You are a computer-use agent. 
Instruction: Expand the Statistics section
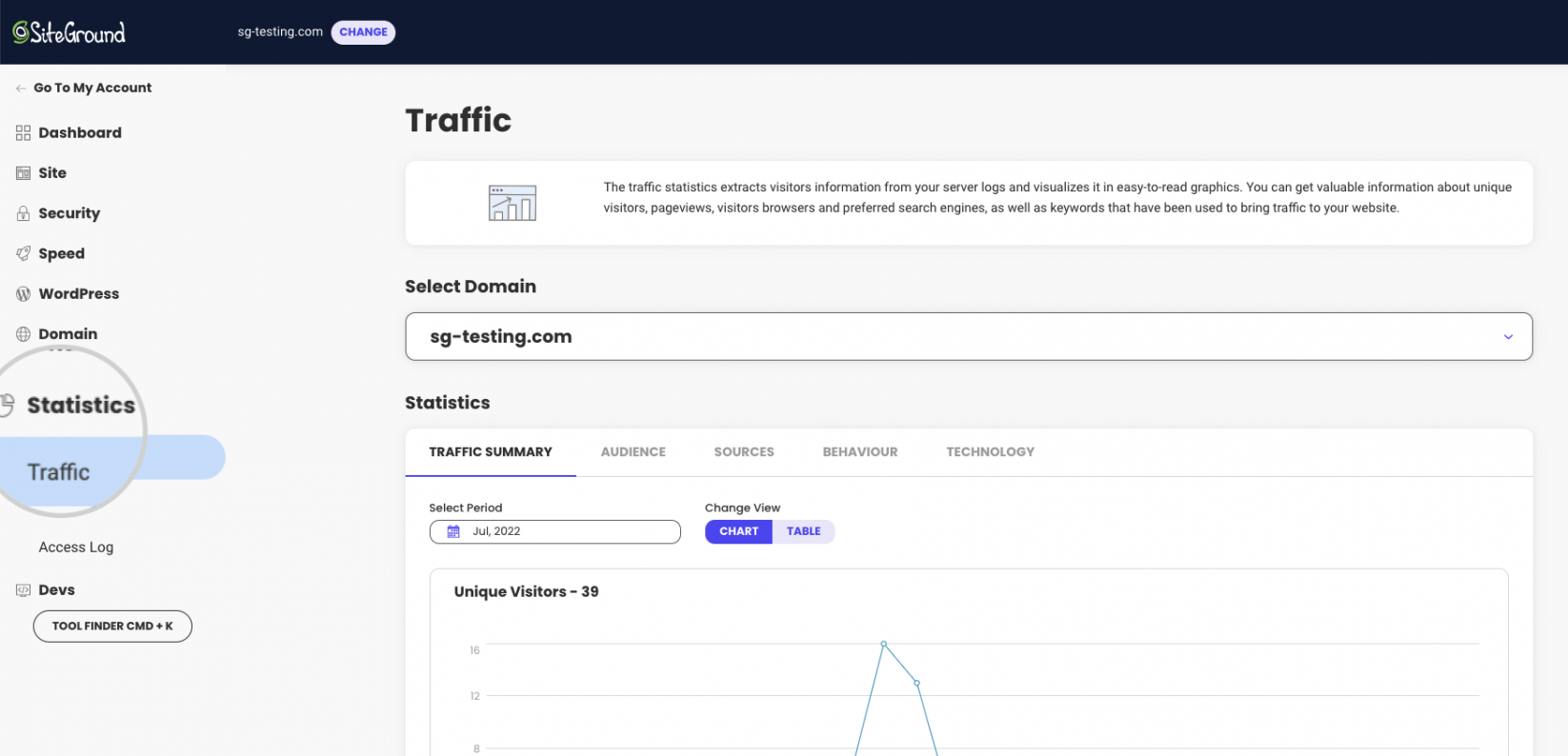tap(81, 406)
